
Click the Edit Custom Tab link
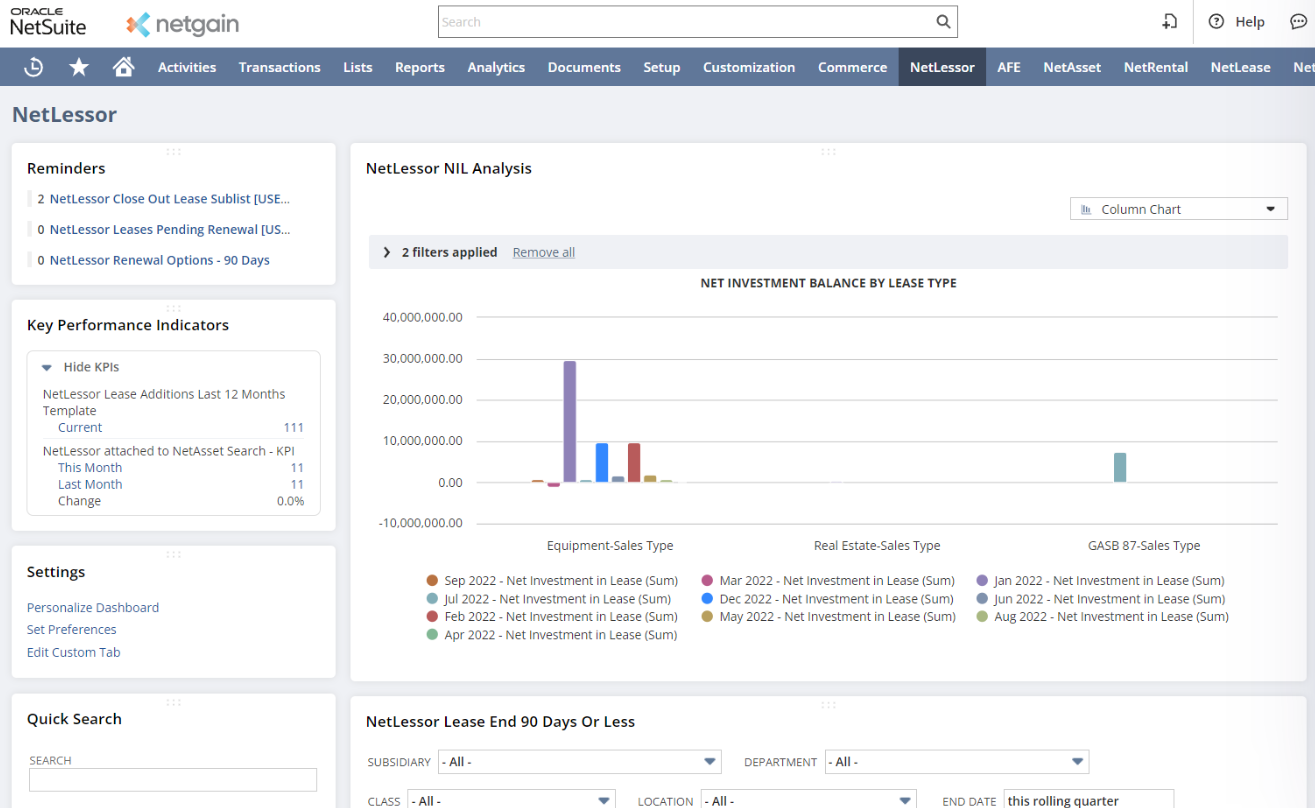[74, 653]
